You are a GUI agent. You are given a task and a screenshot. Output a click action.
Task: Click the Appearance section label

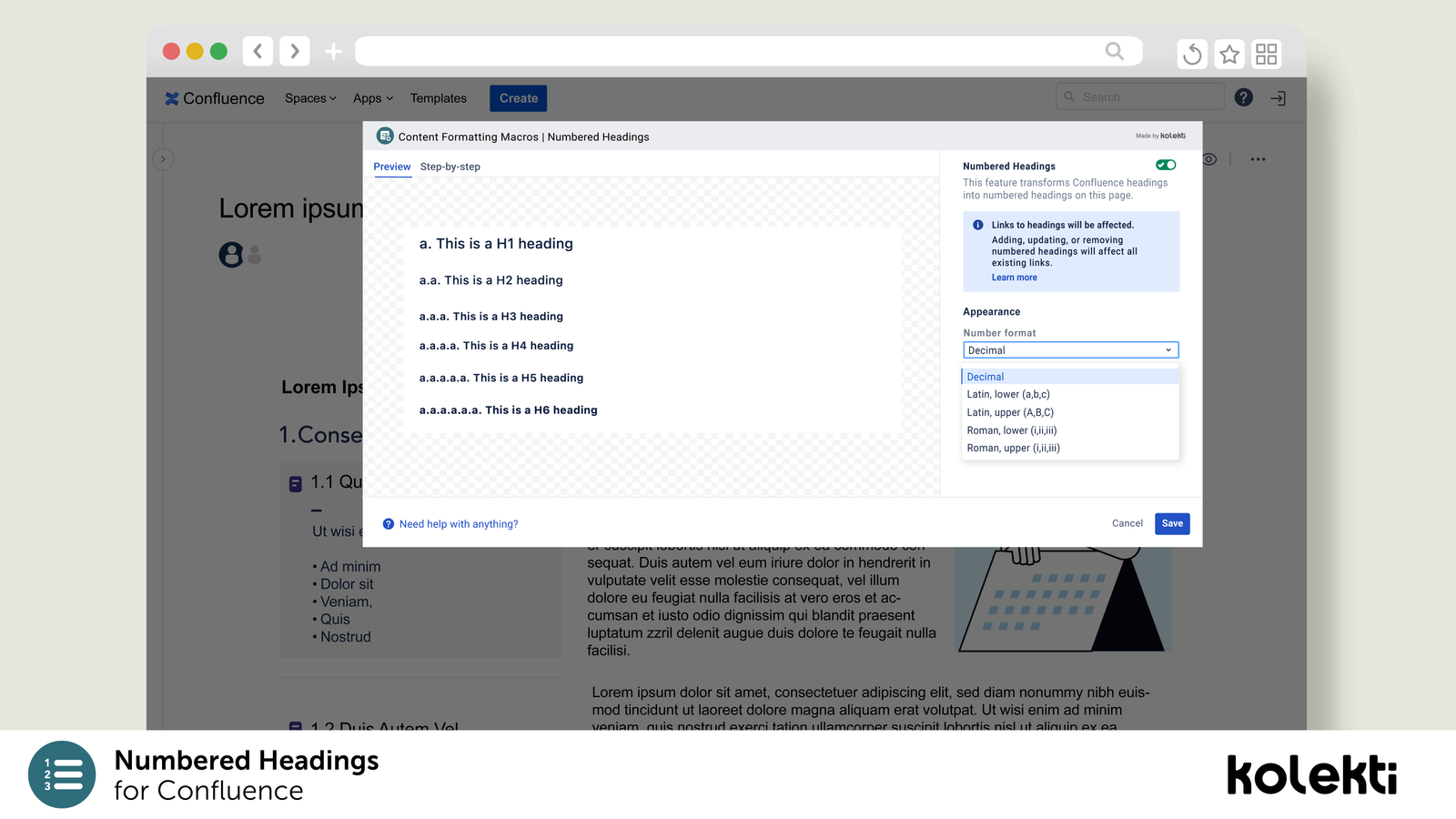(992, 312)
